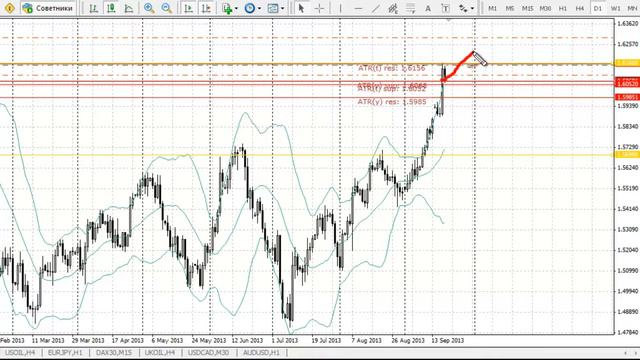The height and width of the screenshot is (360, 640).
Task: Click the periodicity clock icon
Action: [249, 8]
